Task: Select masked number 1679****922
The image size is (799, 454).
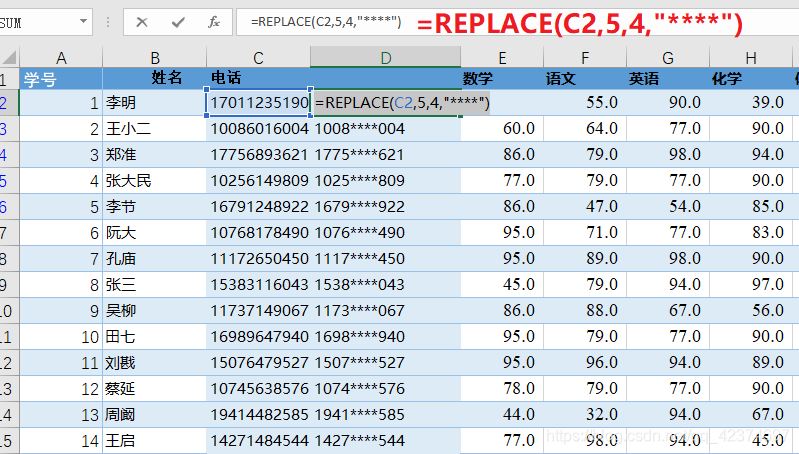Action: pos(386,207)
